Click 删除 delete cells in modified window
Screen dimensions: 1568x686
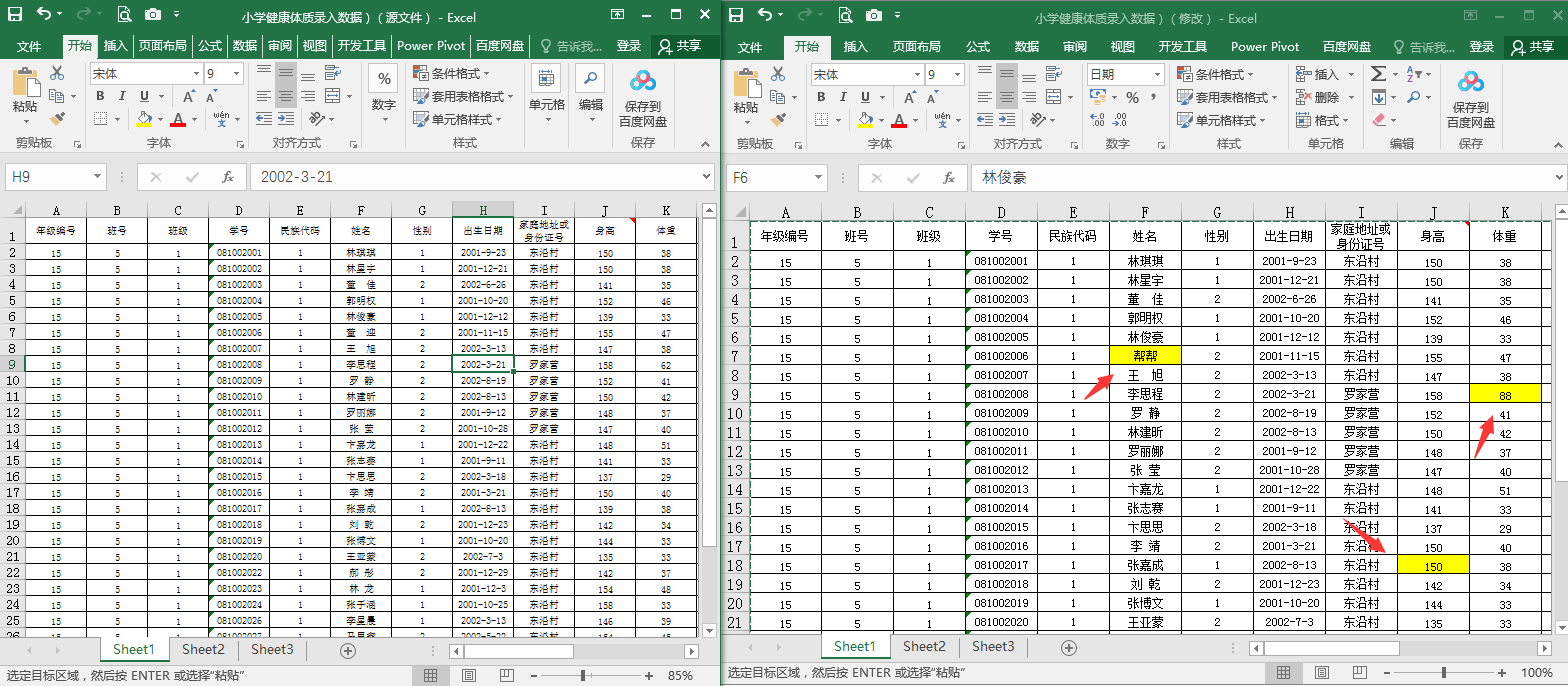coord(1318,98)
